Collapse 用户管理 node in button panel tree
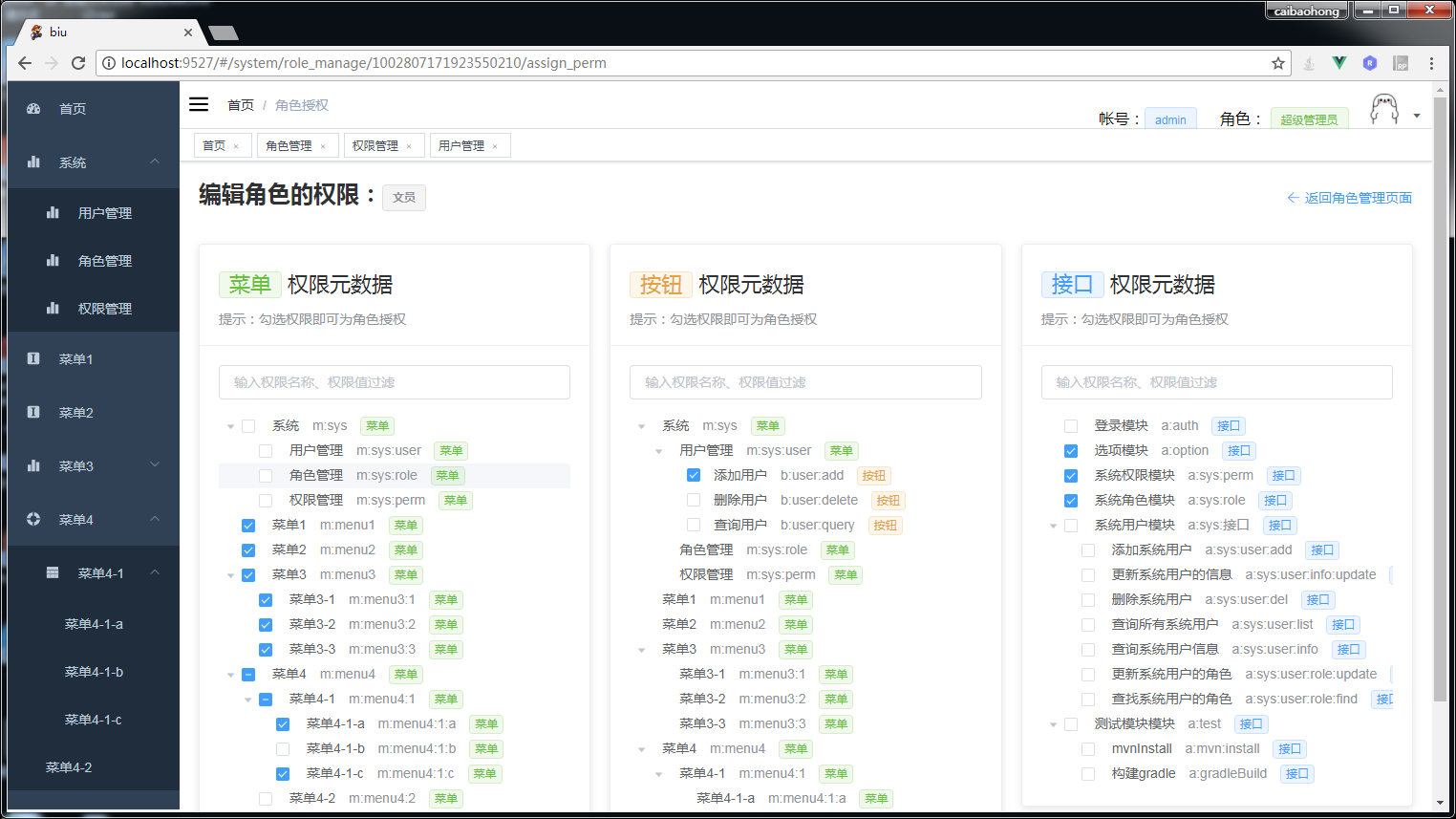Viewport: 1456px width, 819px height. [658, 451]
